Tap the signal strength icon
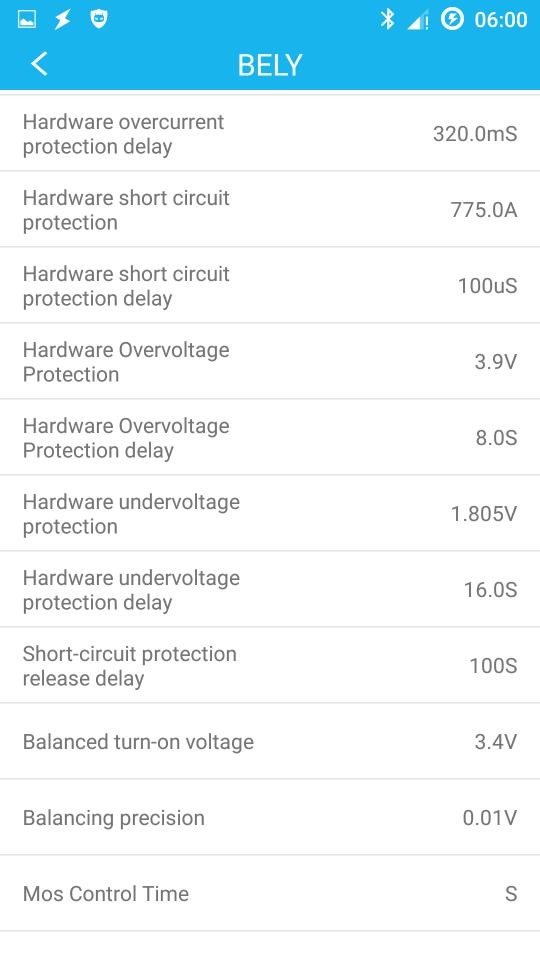 pyautogui.click(x=418, y=21)
